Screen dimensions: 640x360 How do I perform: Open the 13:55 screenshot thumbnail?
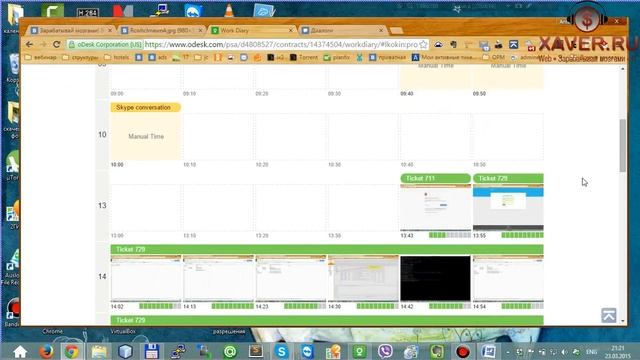coord(508,207)
